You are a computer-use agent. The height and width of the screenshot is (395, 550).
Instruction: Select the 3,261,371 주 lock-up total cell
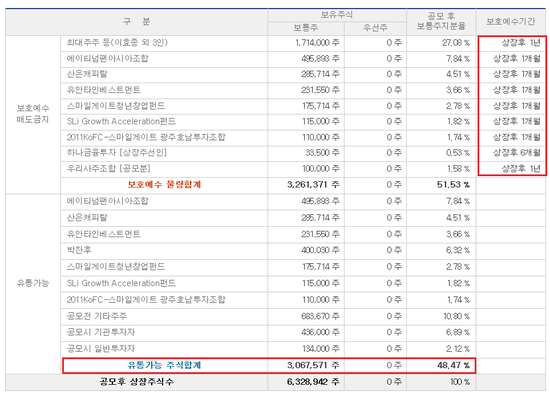313,185
